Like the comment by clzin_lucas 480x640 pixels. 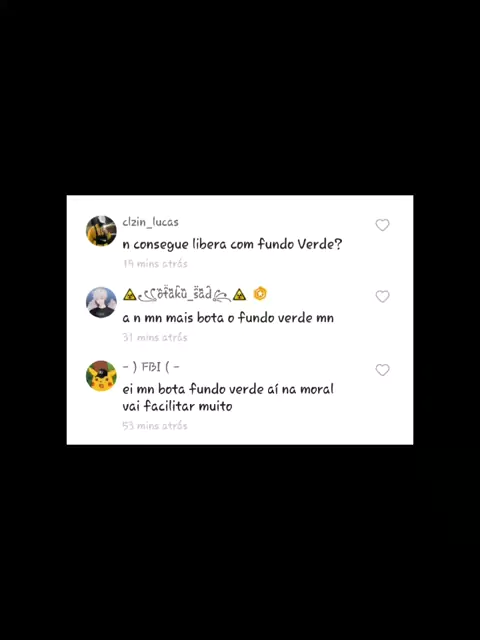(x=382, y=225)
